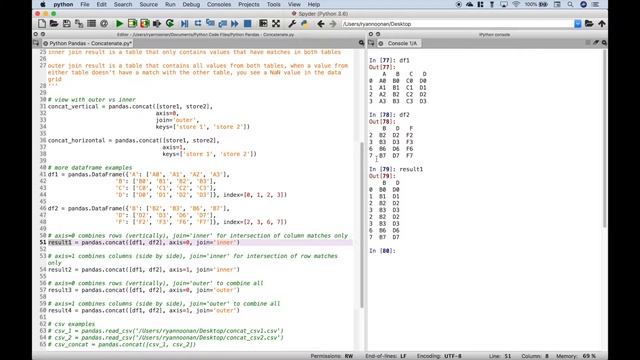Click the IPython console vertical scrollbar
This screenshot has width=640, height=360.
point(604,139)
